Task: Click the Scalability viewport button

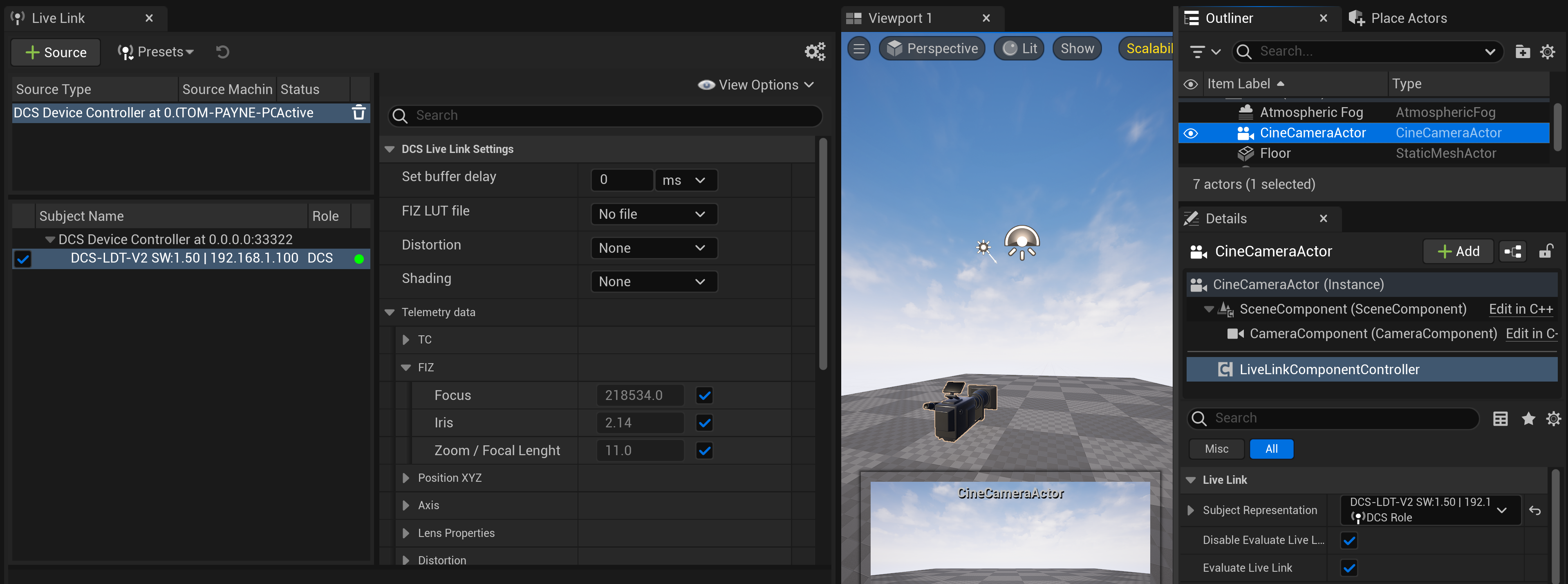Action: click(x=1146, y=49)
